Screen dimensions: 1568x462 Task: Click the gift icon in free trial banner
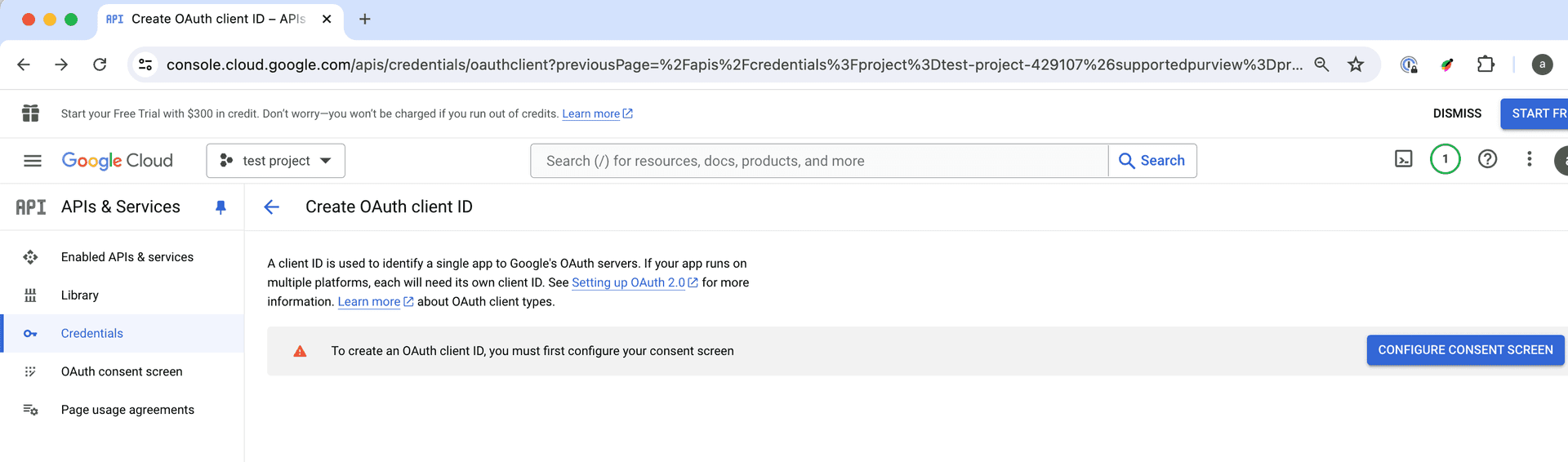point(30,113)
